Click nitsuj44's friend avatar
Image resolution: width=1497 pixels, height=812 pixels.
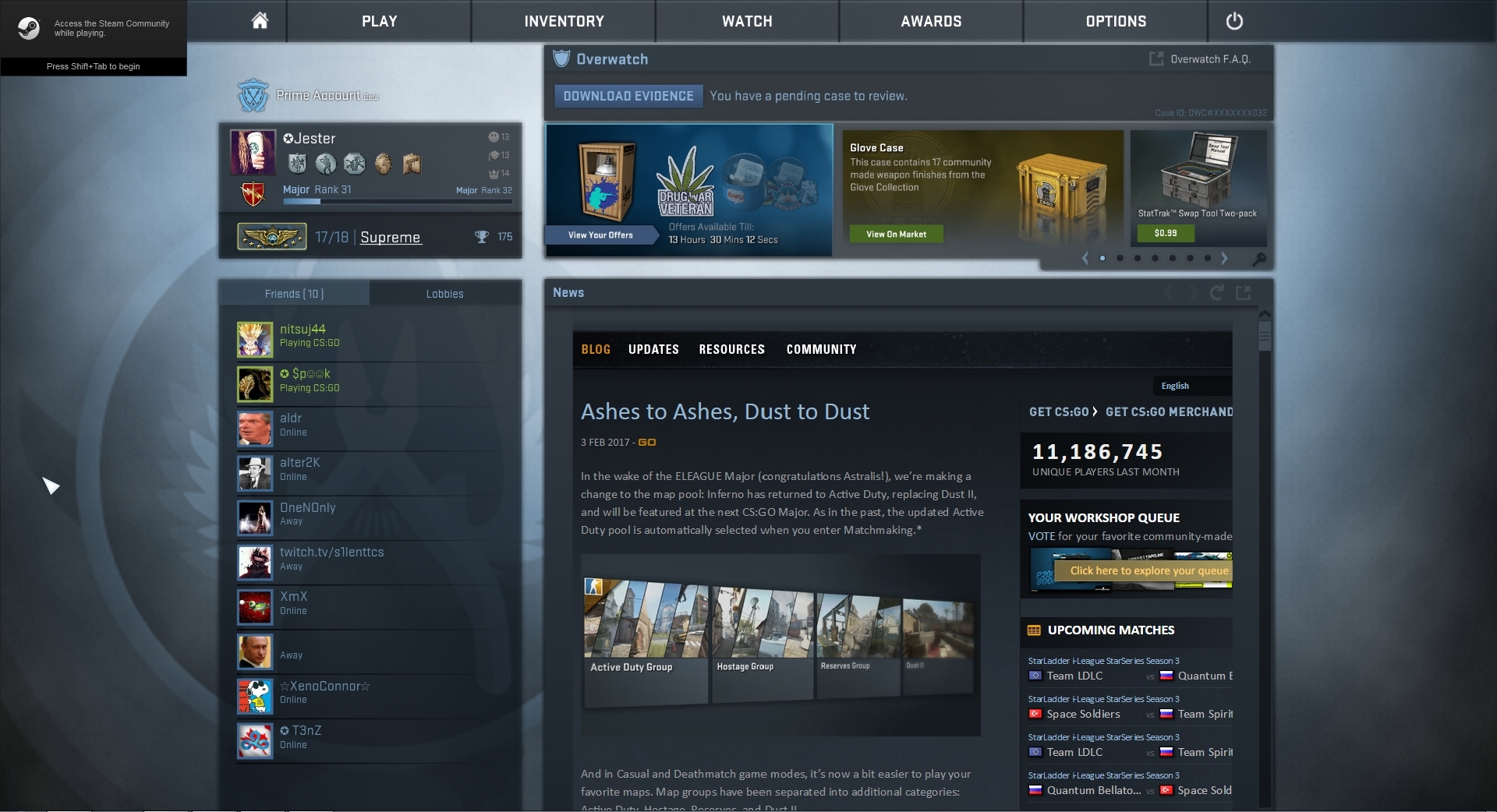(255, 340)
